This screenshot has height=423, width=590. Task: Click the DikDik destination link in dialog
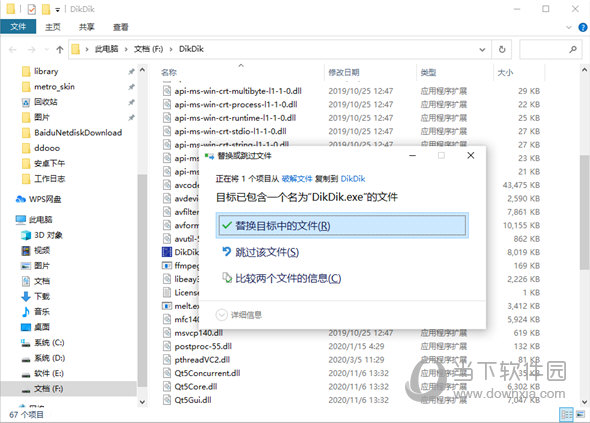(x=353, y=179)
